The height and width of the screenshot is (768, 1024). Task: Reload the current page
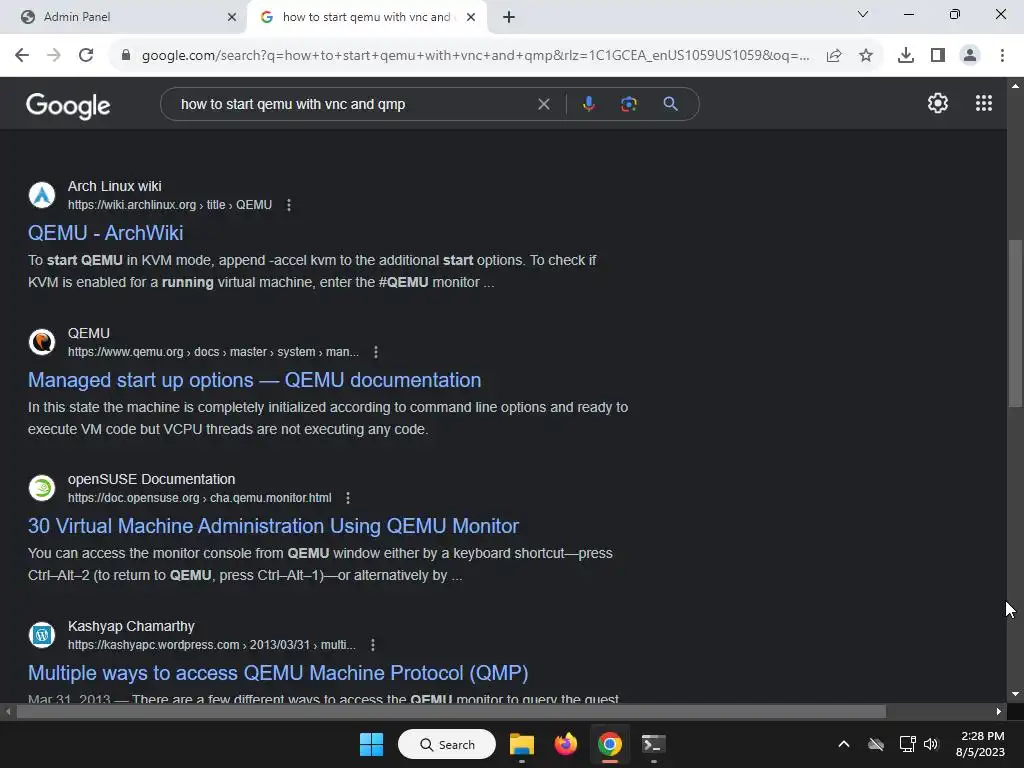(86, 55)
